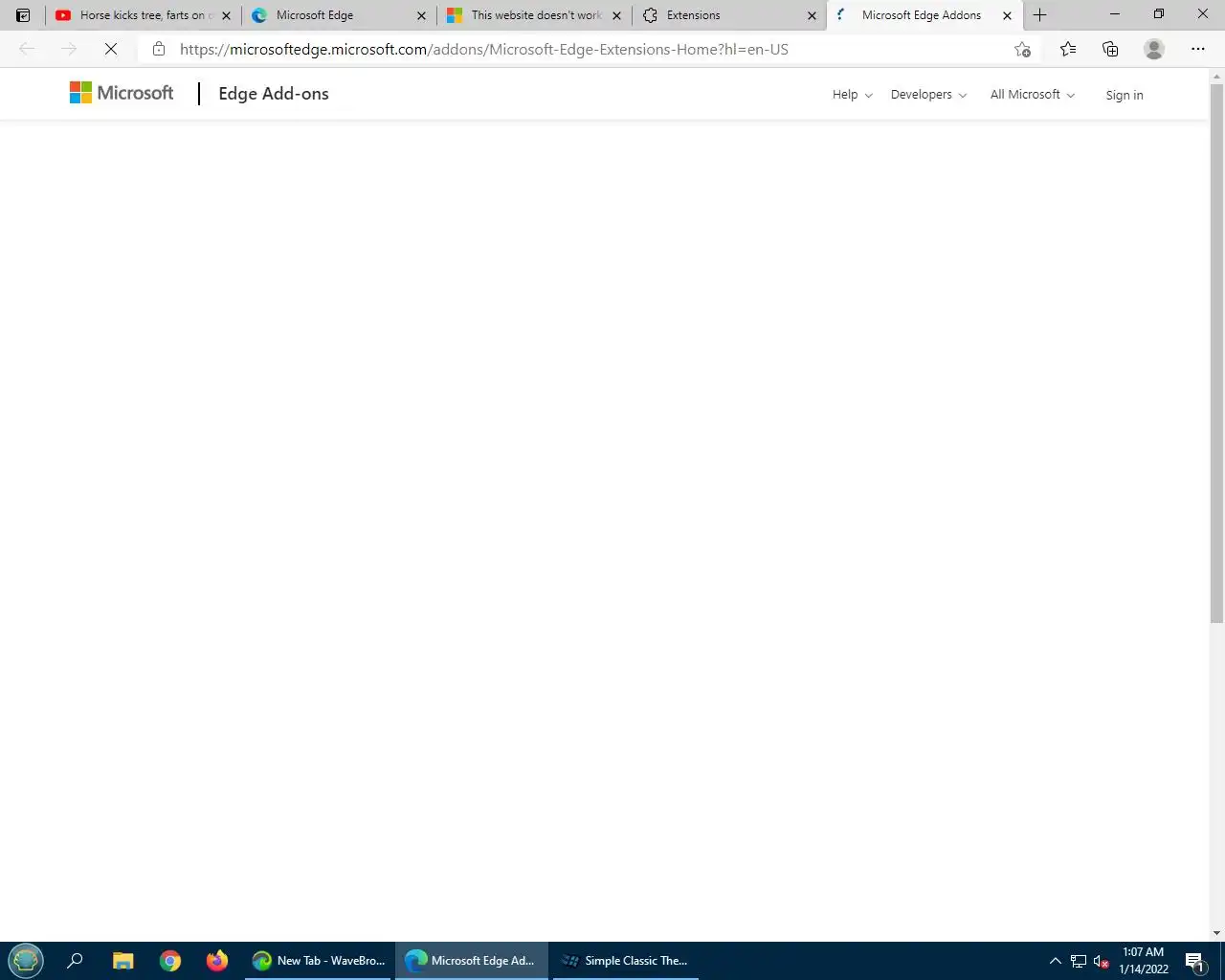Show hidden system tray icons

coord(1055,961)
